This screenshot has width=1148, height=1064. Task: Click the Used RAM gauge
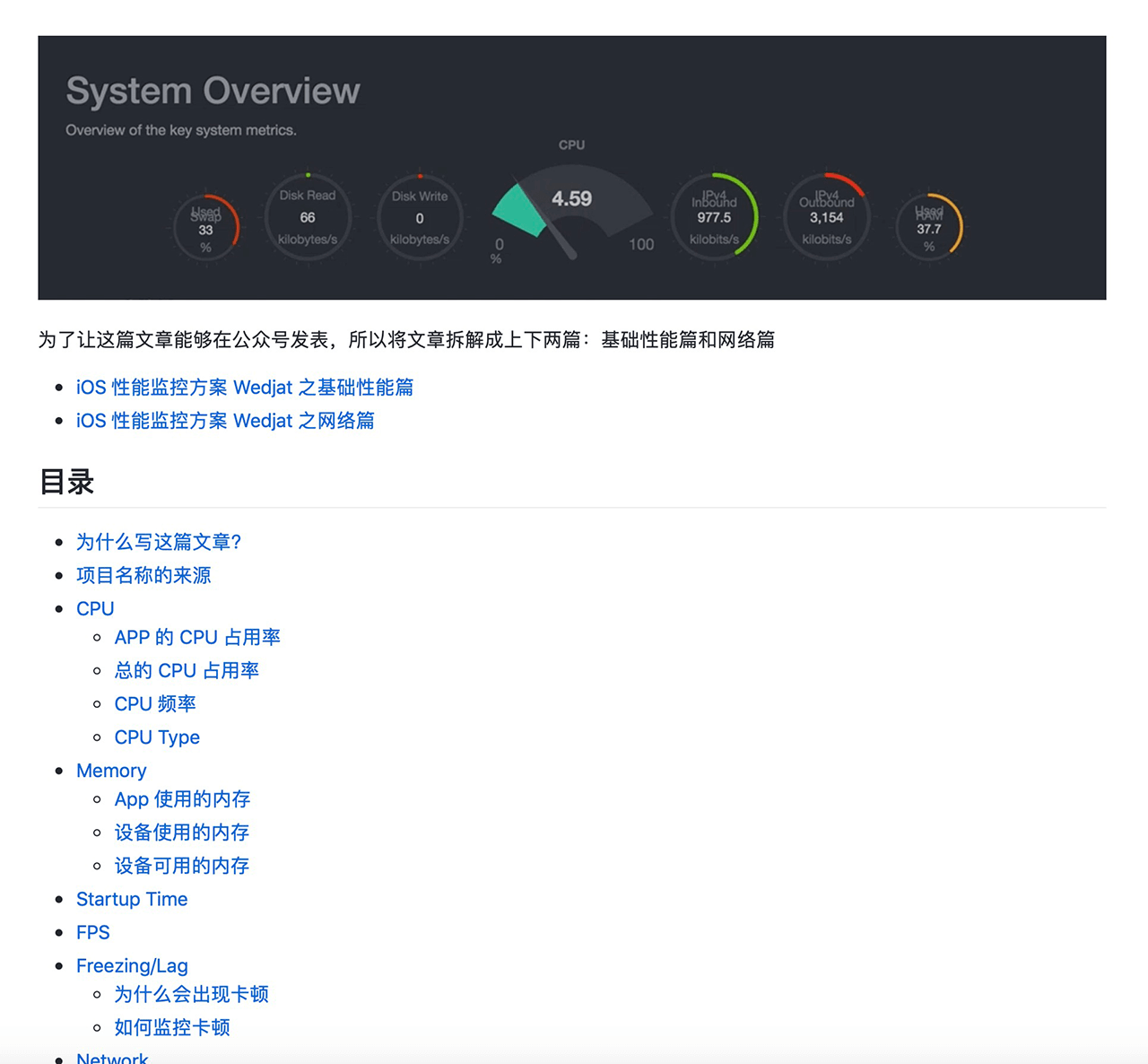tap(929, 228)
